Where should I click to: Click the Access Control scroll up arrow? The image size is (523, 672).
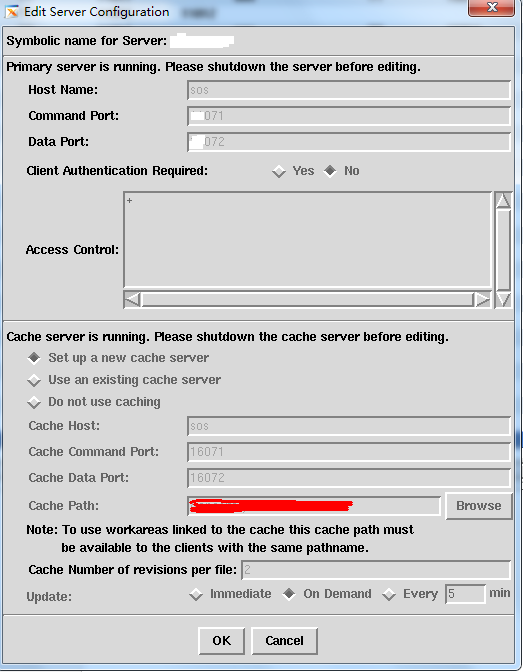[503, 200]
